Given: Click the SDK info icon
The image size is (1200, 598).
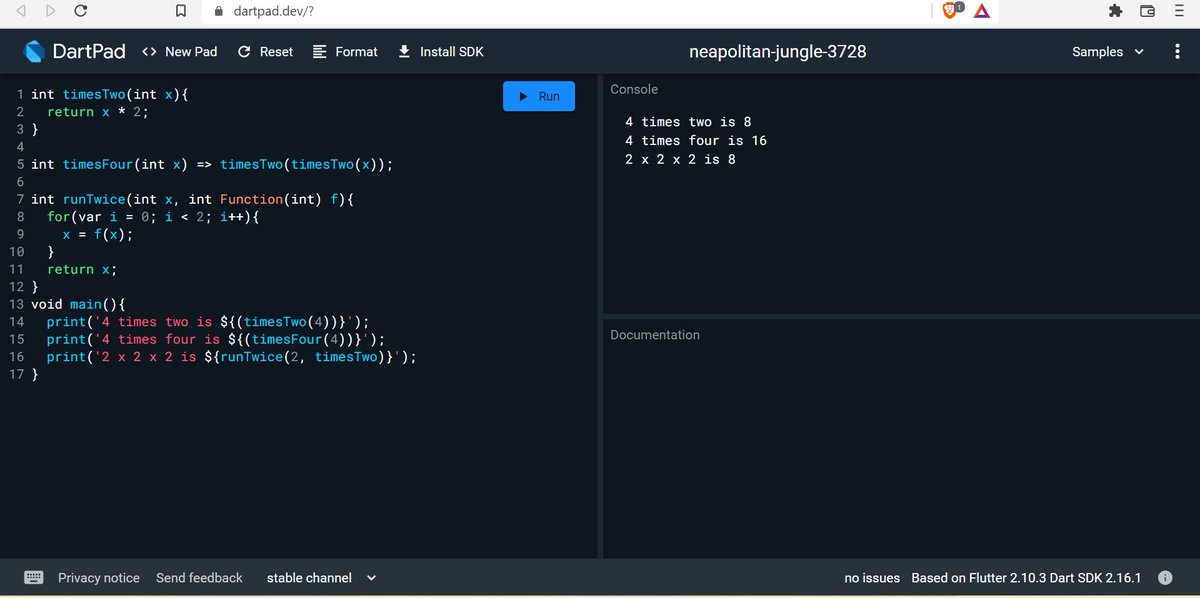Looking at the screenshot, I should (1165, 578).
